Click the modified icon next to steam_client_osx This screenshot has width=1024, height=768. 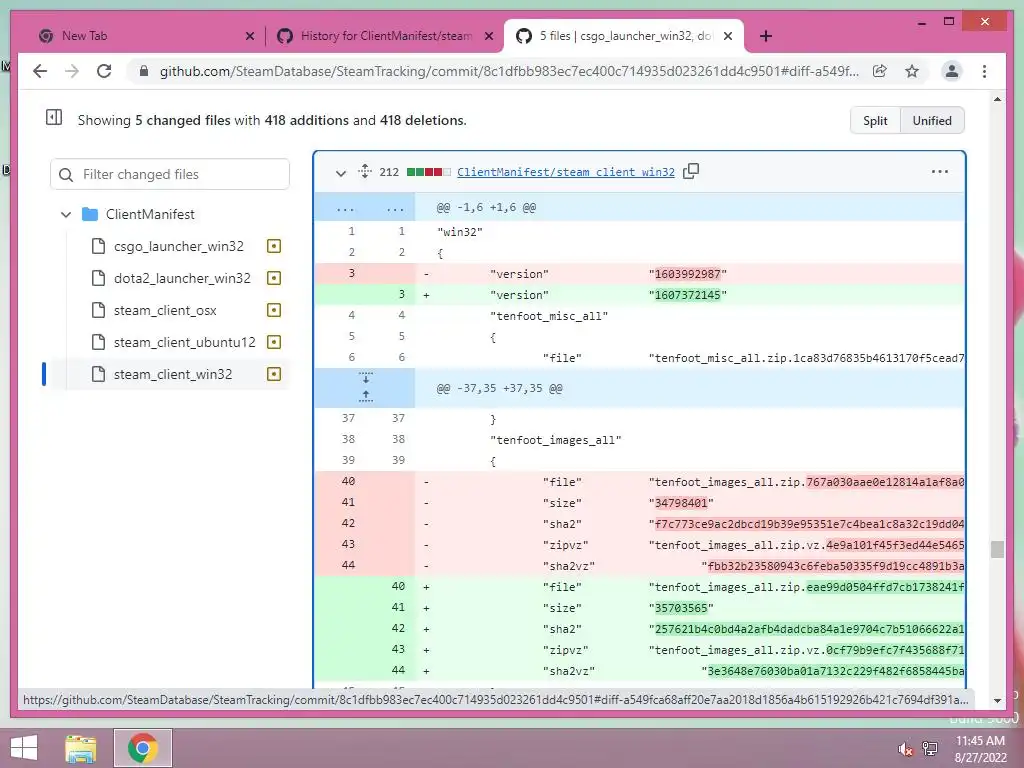(274, 310)
